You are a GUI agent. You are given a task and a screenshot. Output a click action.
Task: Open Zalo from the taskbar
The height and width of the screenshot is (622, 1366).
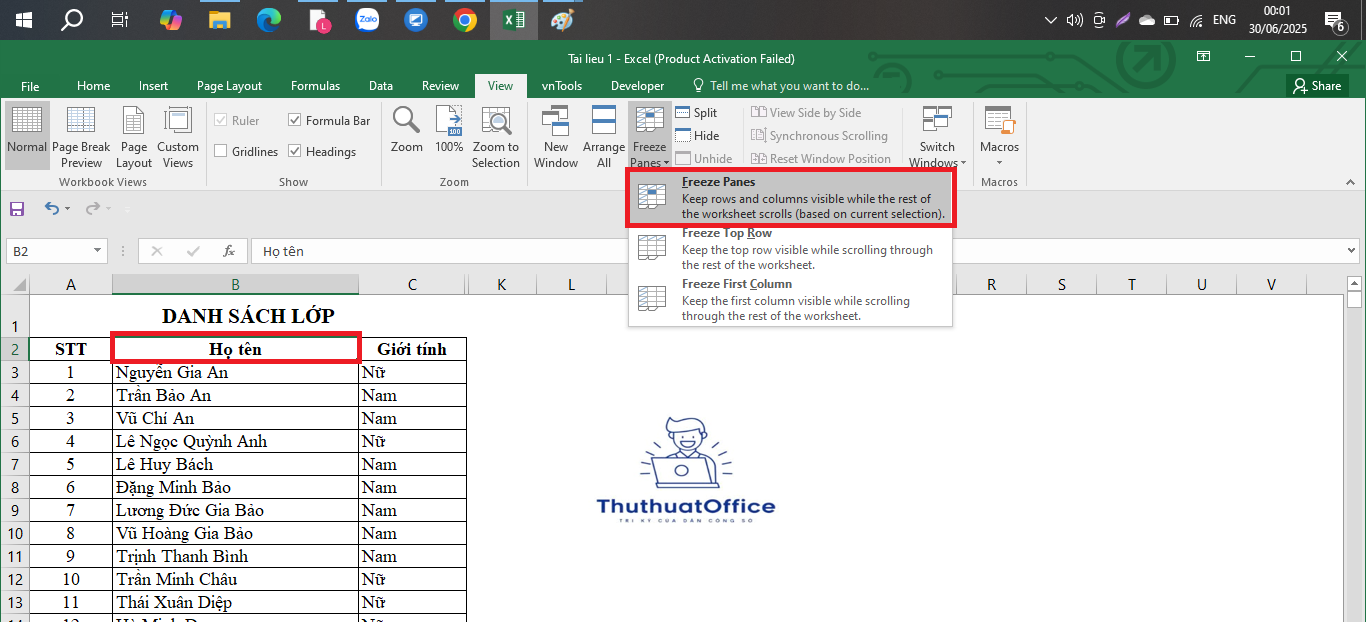(367, 19)
